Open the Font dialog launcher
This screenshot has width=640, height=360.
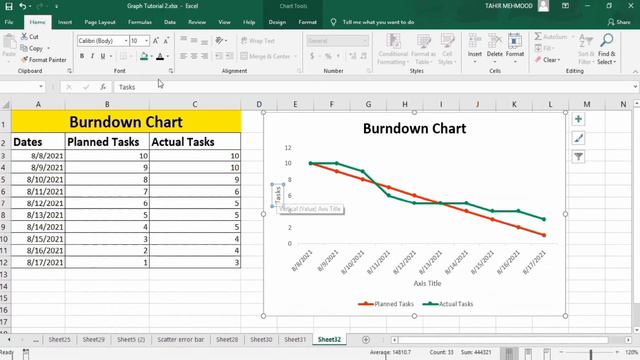171,71
